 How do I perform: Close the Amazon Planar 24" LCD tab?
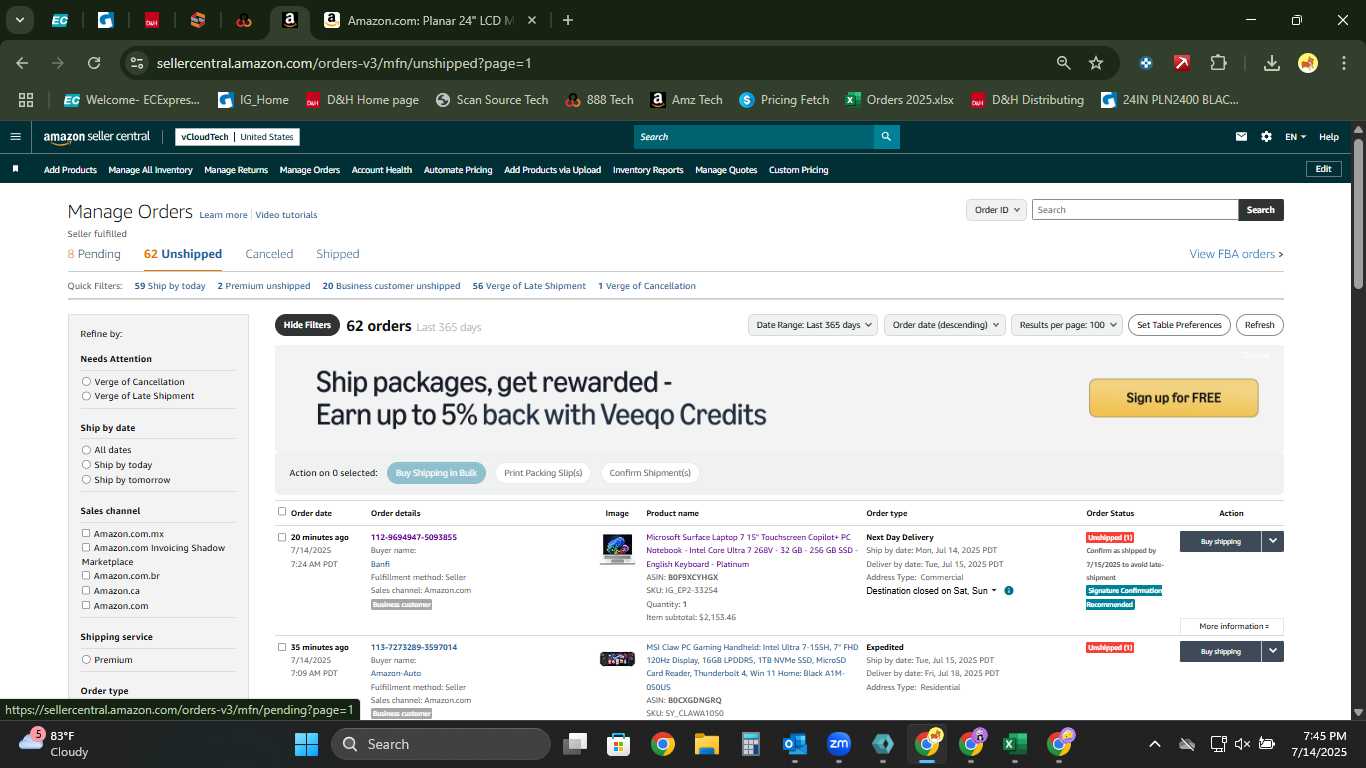coord(532,20)
